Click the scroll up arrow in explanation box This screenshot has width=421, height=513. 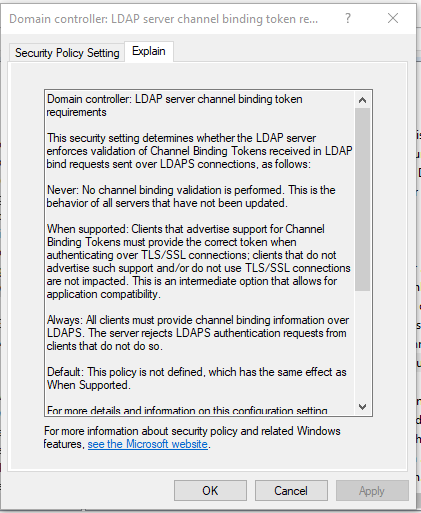pyautogui.click(x=362, y=100)
